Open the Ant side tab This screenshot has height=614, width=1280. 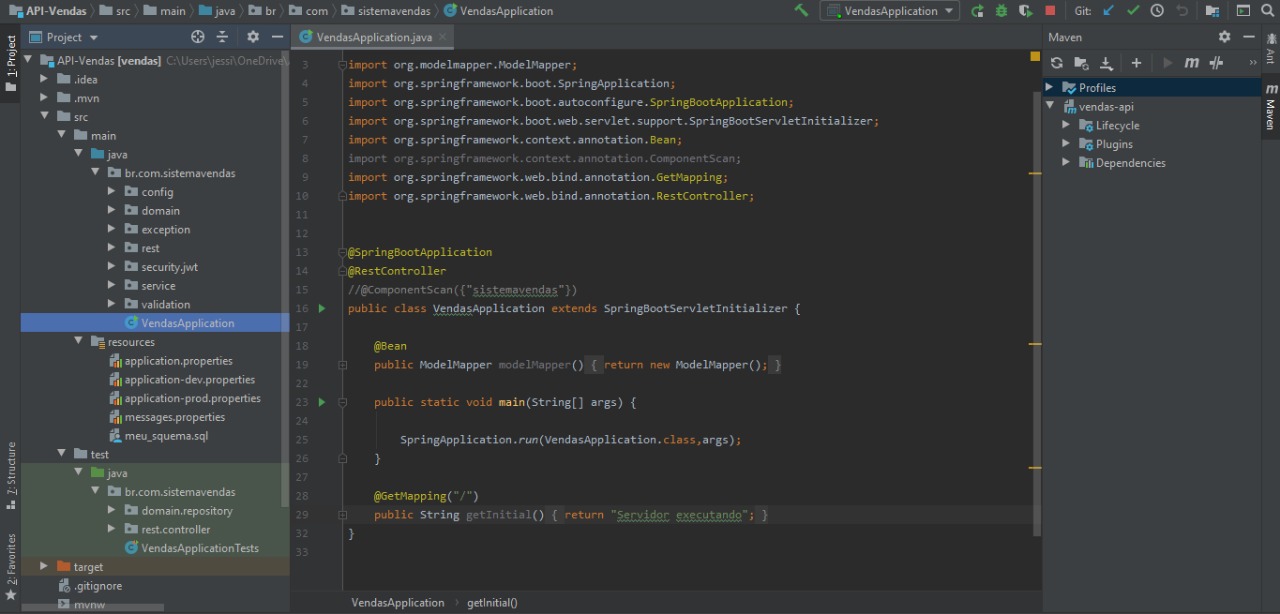(1271, 48)
